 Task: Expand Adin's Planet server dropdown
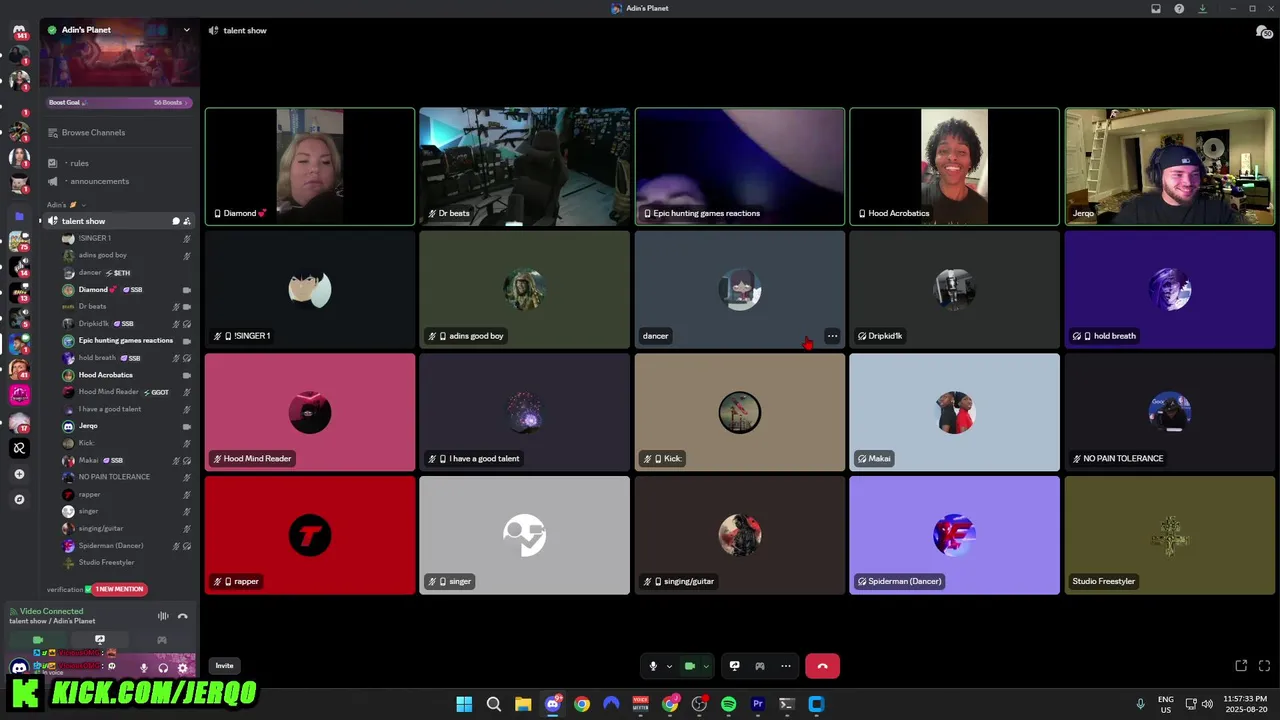tap(186, 30)
